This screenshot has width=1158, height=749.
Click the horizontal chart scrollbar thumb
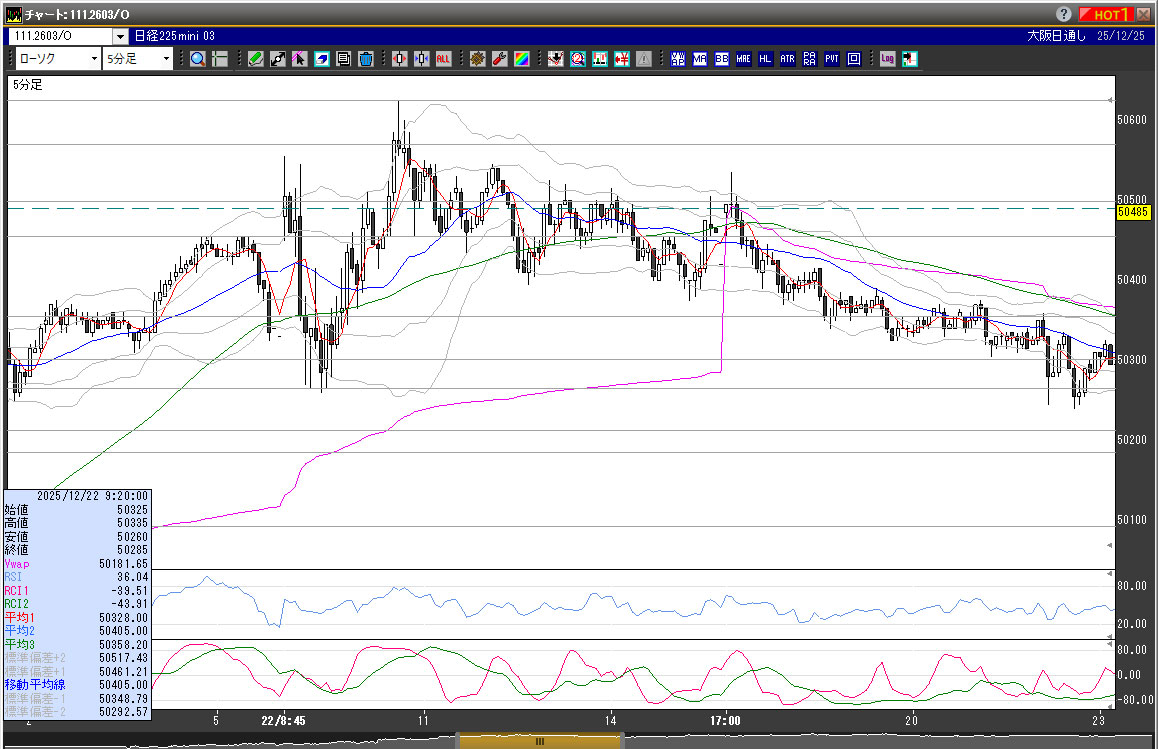(540, 741)
